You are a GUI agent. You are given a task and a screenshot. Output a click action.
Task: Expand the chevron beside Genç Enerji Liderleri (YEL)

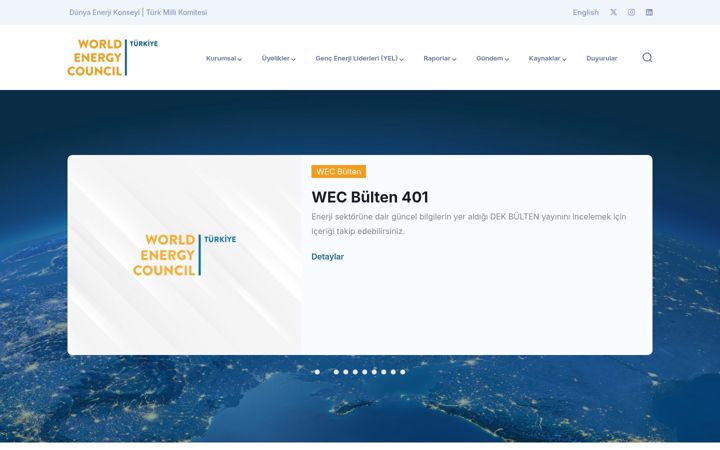[401, 59]
